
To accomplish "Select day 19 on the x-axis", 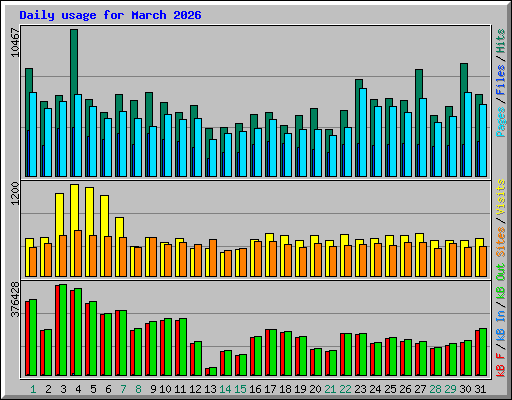I will tap(300, 389).
